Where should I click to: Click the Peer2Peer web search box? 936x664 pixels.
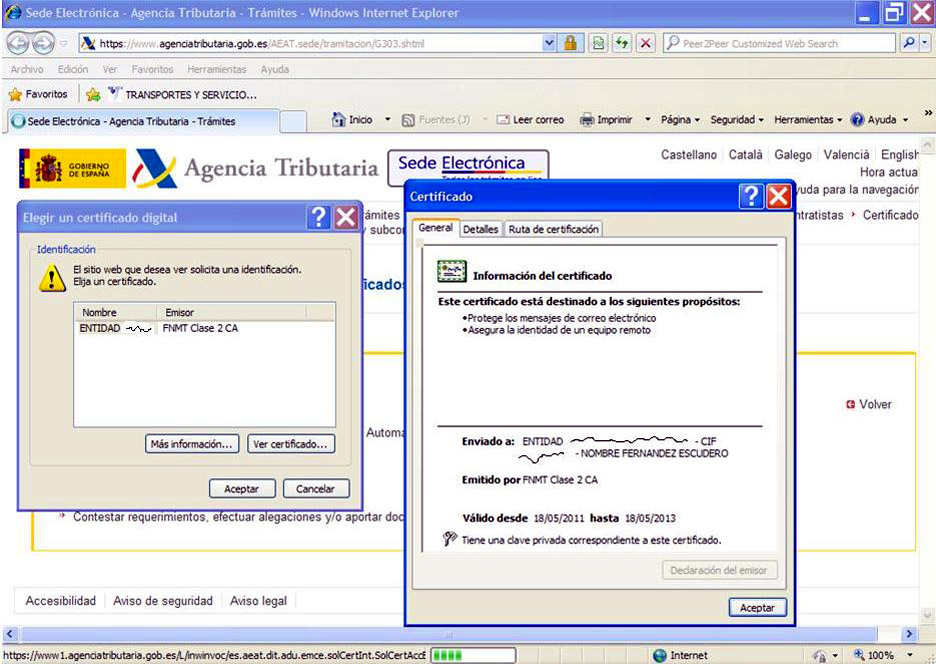[780, 43]
